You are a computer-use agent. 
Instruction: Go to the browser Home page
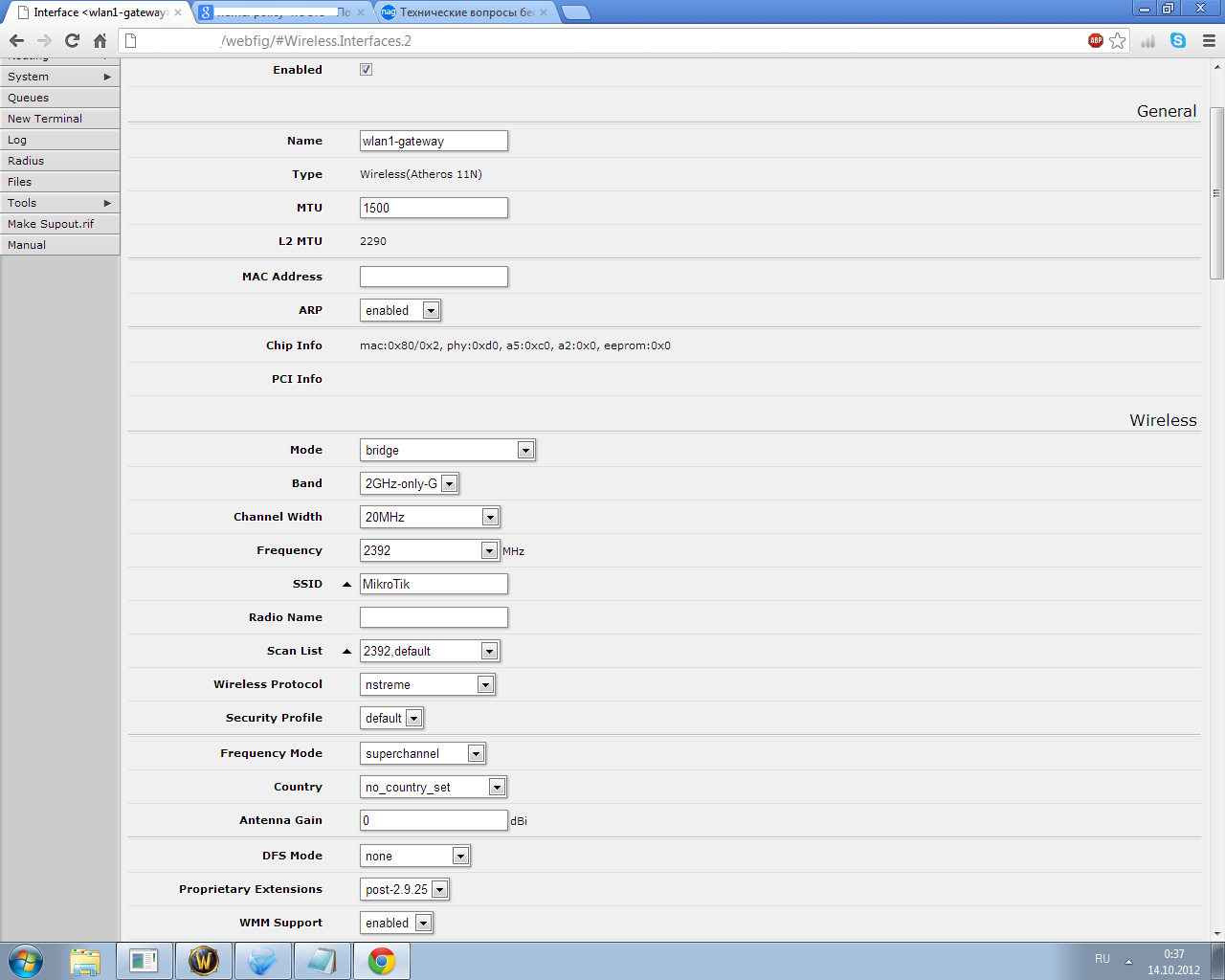[100, 40]
